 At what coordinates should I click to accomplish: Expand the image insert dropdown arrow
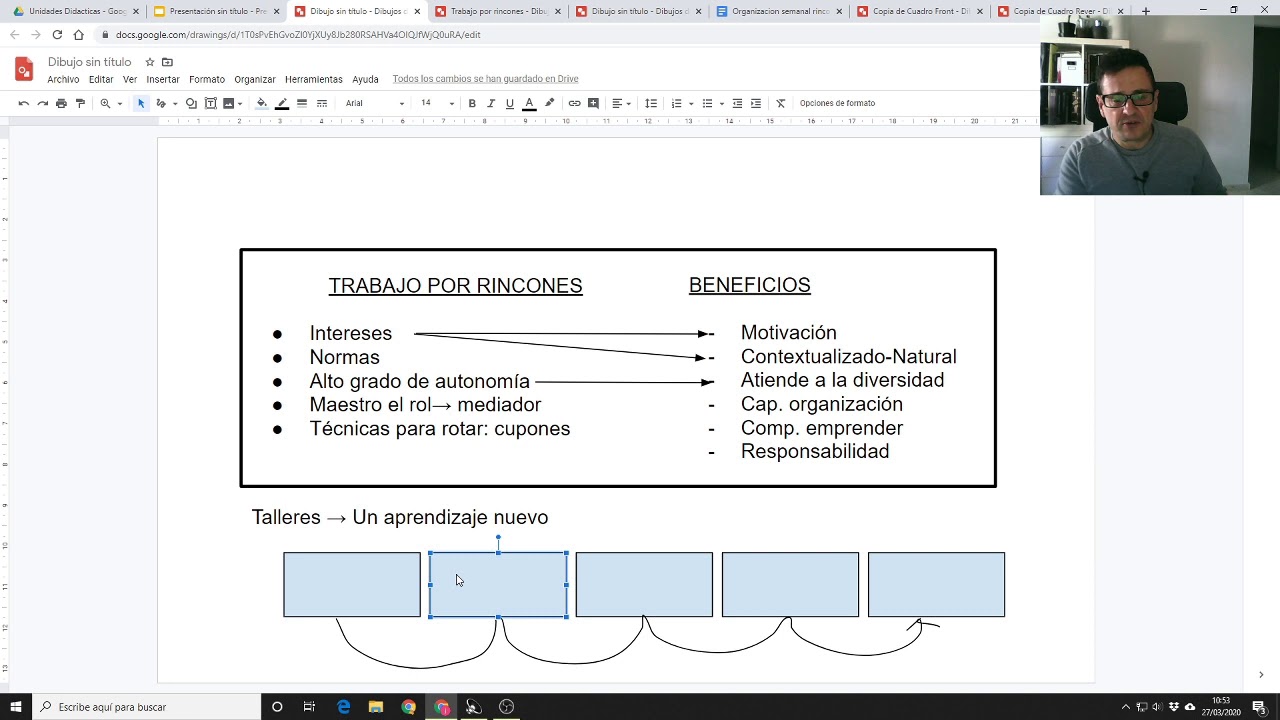239,103
